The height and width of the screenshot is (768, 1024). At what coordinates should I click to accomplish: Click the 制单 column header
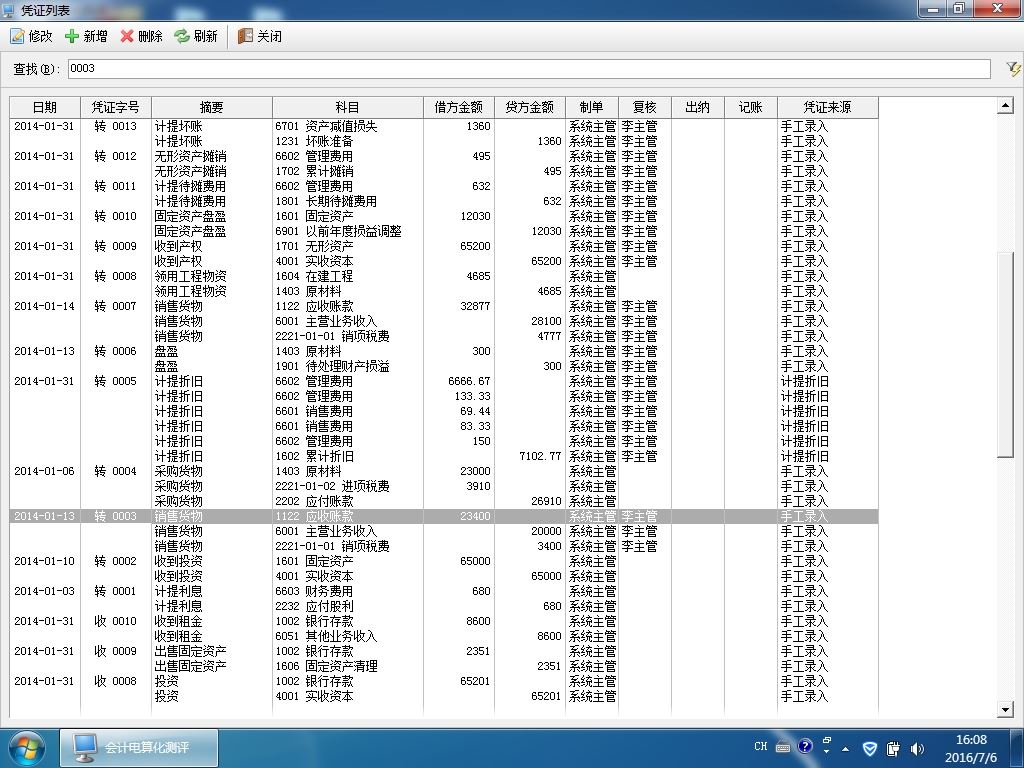coord(592,107)
